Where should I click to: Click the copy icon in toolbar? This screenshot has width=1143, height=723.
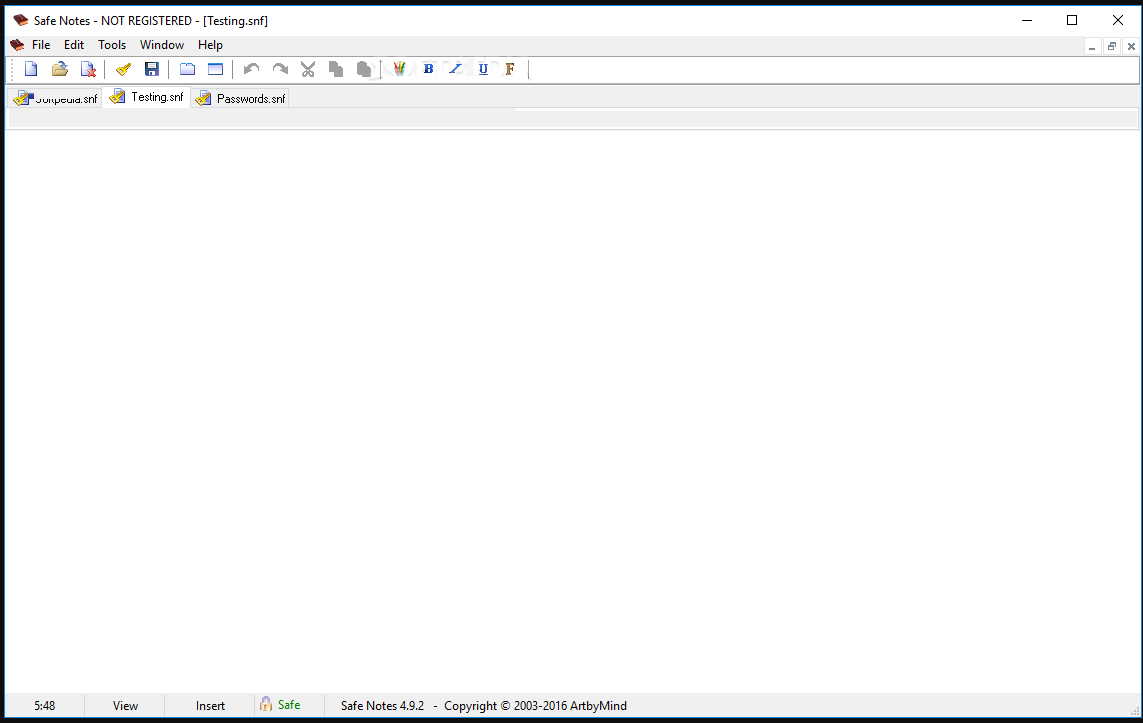pos(336,69)
